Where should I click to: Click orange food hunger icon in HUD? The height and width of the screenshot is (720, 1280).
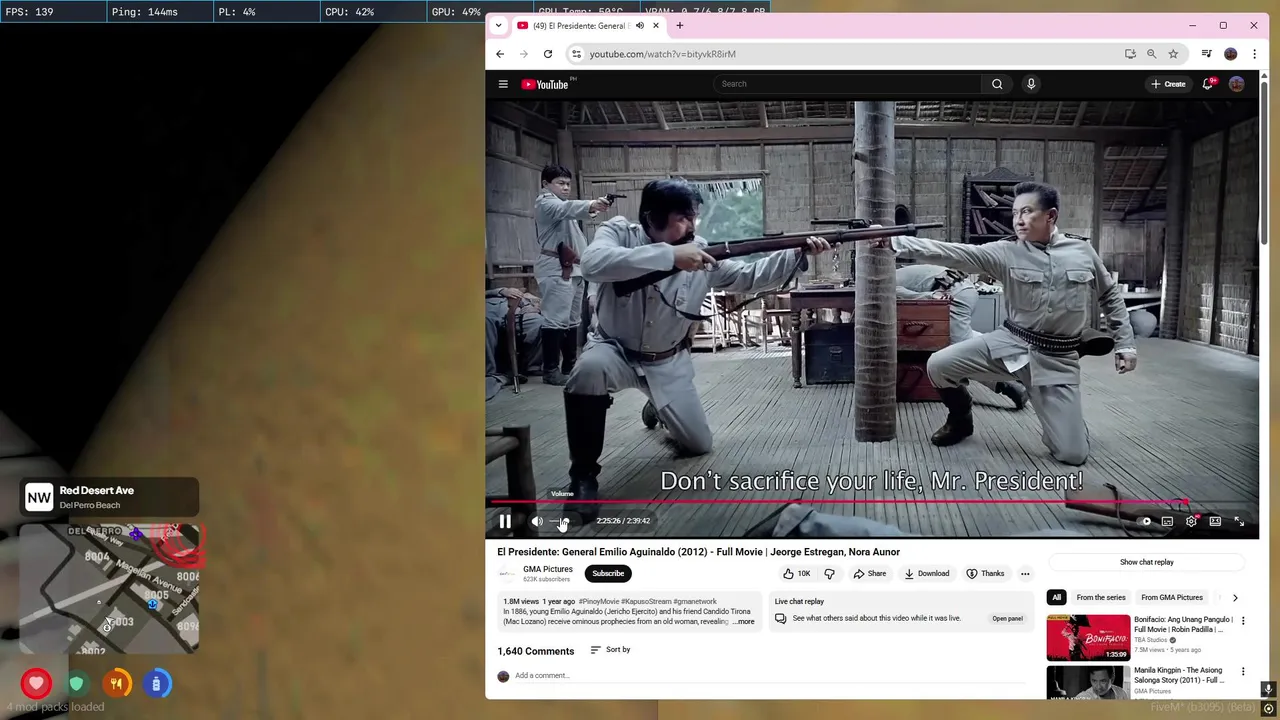coord(116,684)
